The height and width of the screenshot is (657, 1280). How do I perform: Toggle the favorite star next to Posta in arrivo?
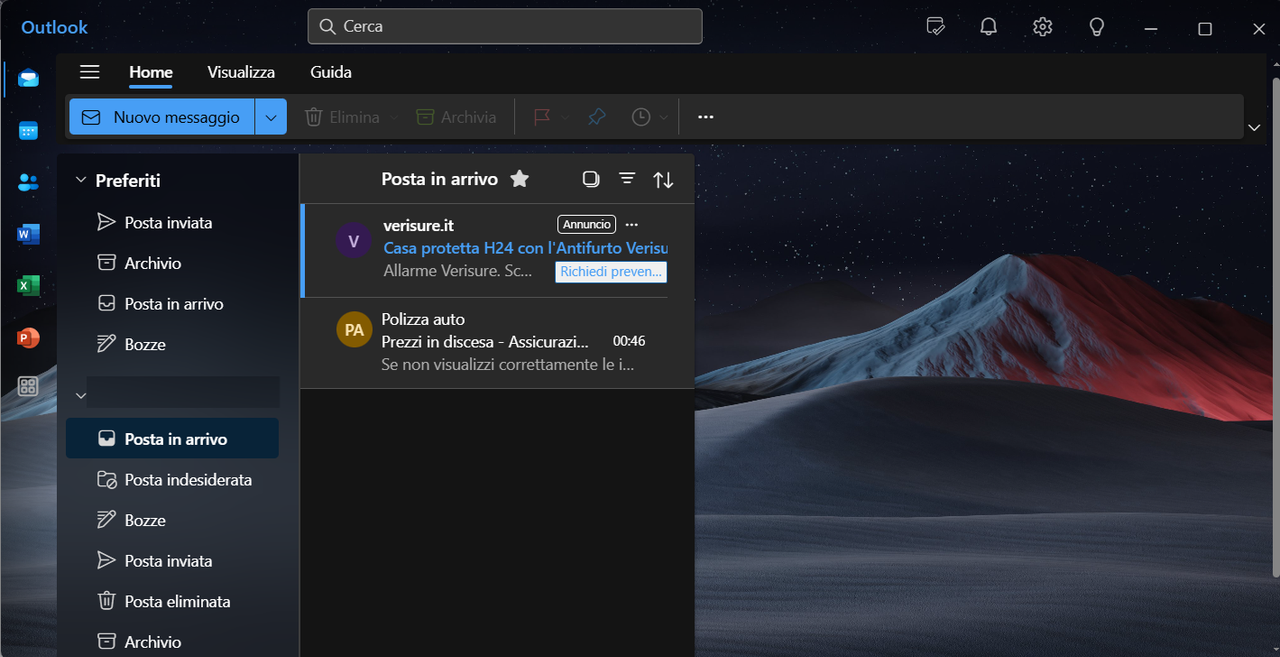[519, 179]
